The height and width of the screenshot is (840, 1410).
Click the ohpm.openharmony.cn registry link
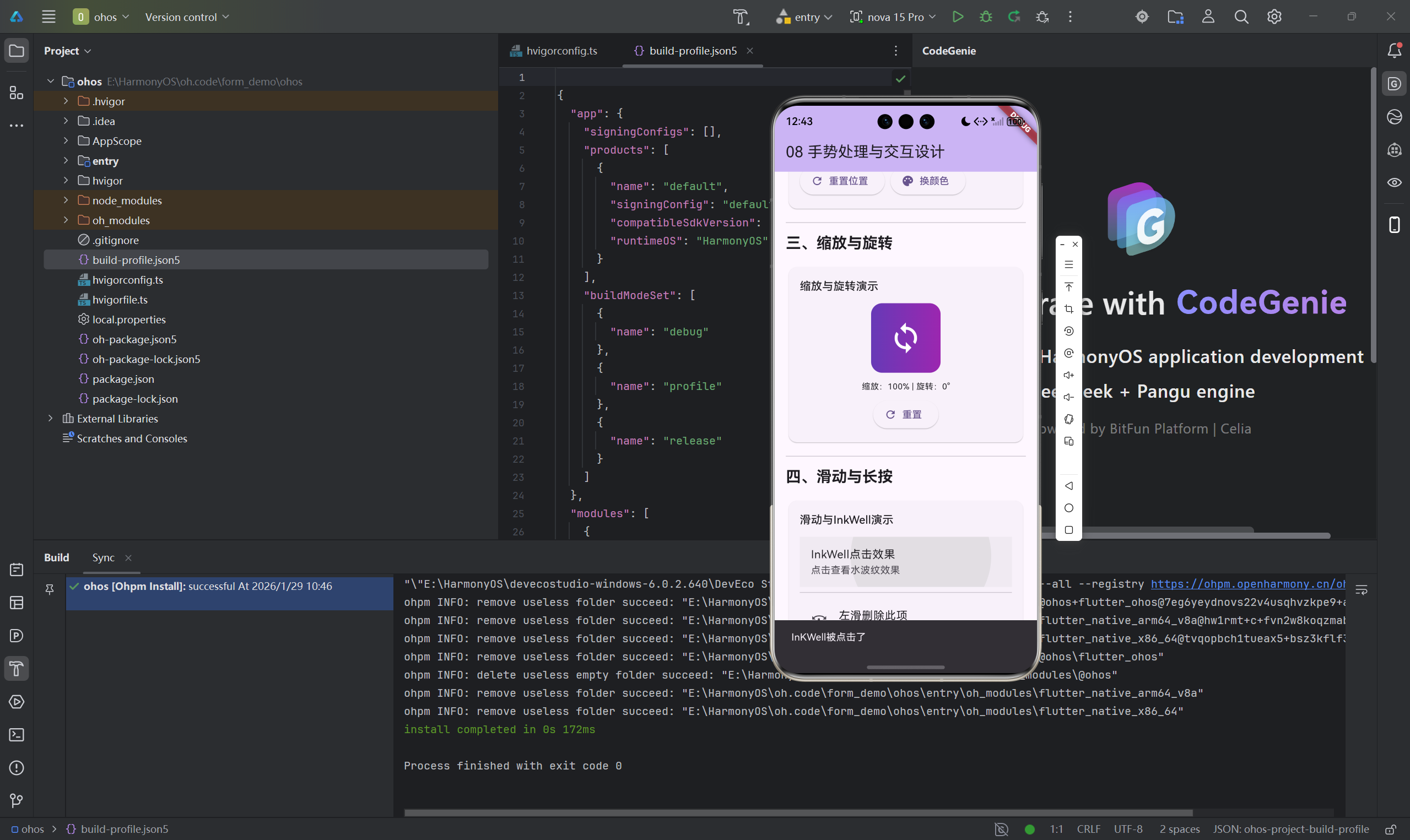click(x=1247, y=583)
